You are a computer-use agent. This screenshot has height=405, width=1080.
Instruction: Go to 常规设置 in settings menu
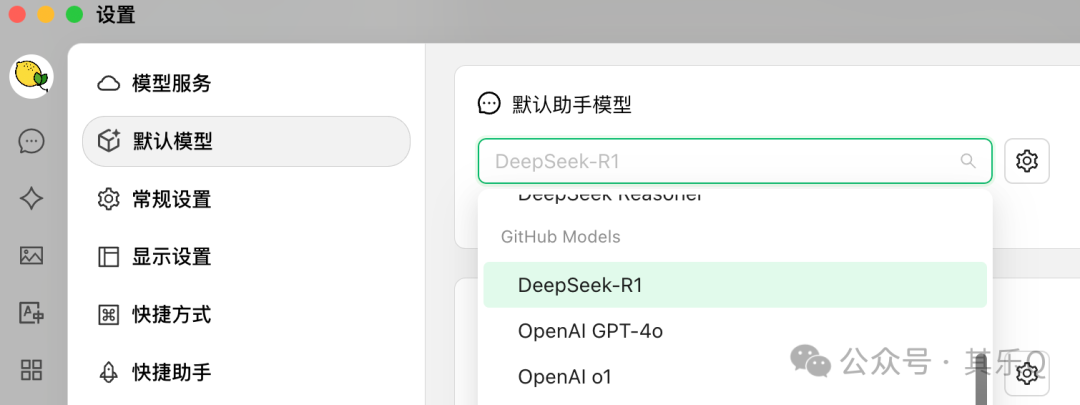point(171,199)
